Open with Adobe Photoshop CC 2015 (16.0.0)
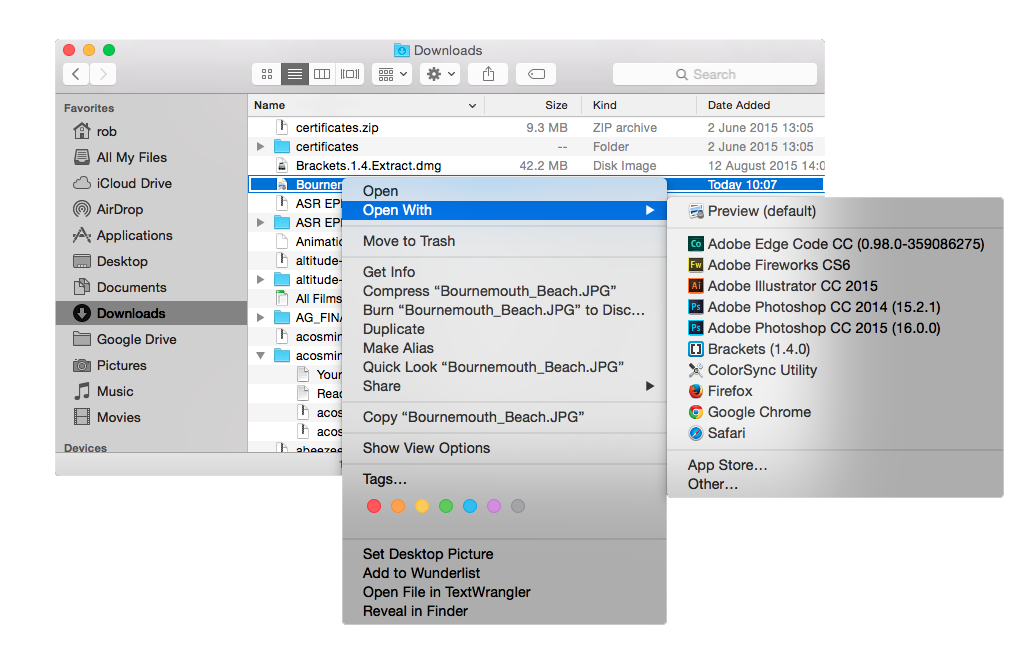1034x666 pixels. tap(836, 328)
